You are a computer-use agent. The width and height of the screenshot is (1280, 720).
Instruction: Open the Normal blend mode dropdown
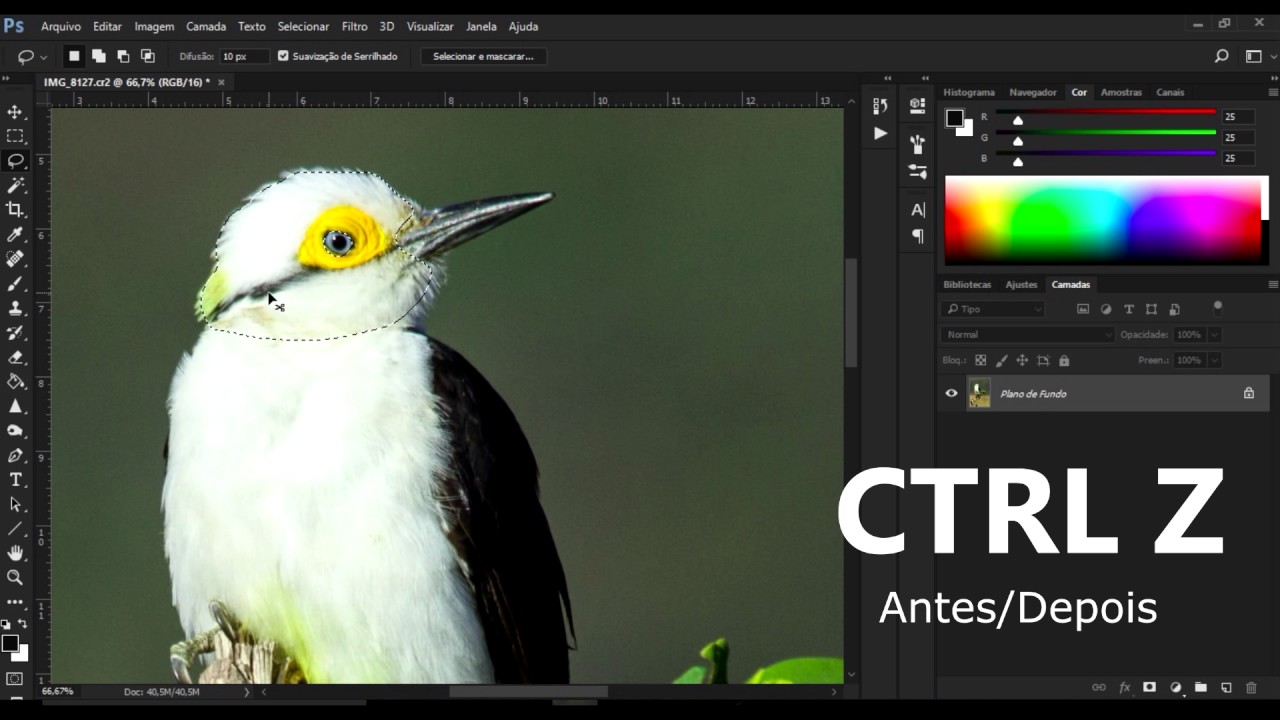[1027, 334]
